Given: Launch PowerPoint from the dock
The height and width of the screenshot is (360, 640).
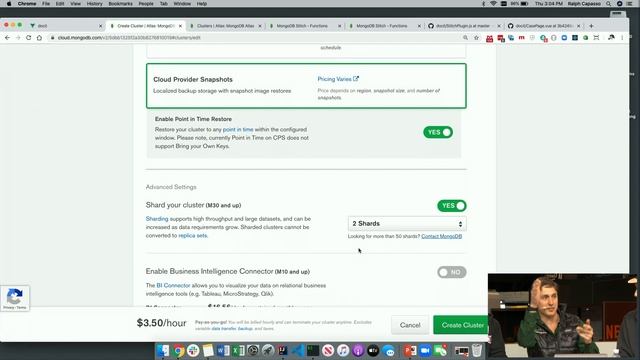Looking at the screenshot, I should click(x=410, y=351).
